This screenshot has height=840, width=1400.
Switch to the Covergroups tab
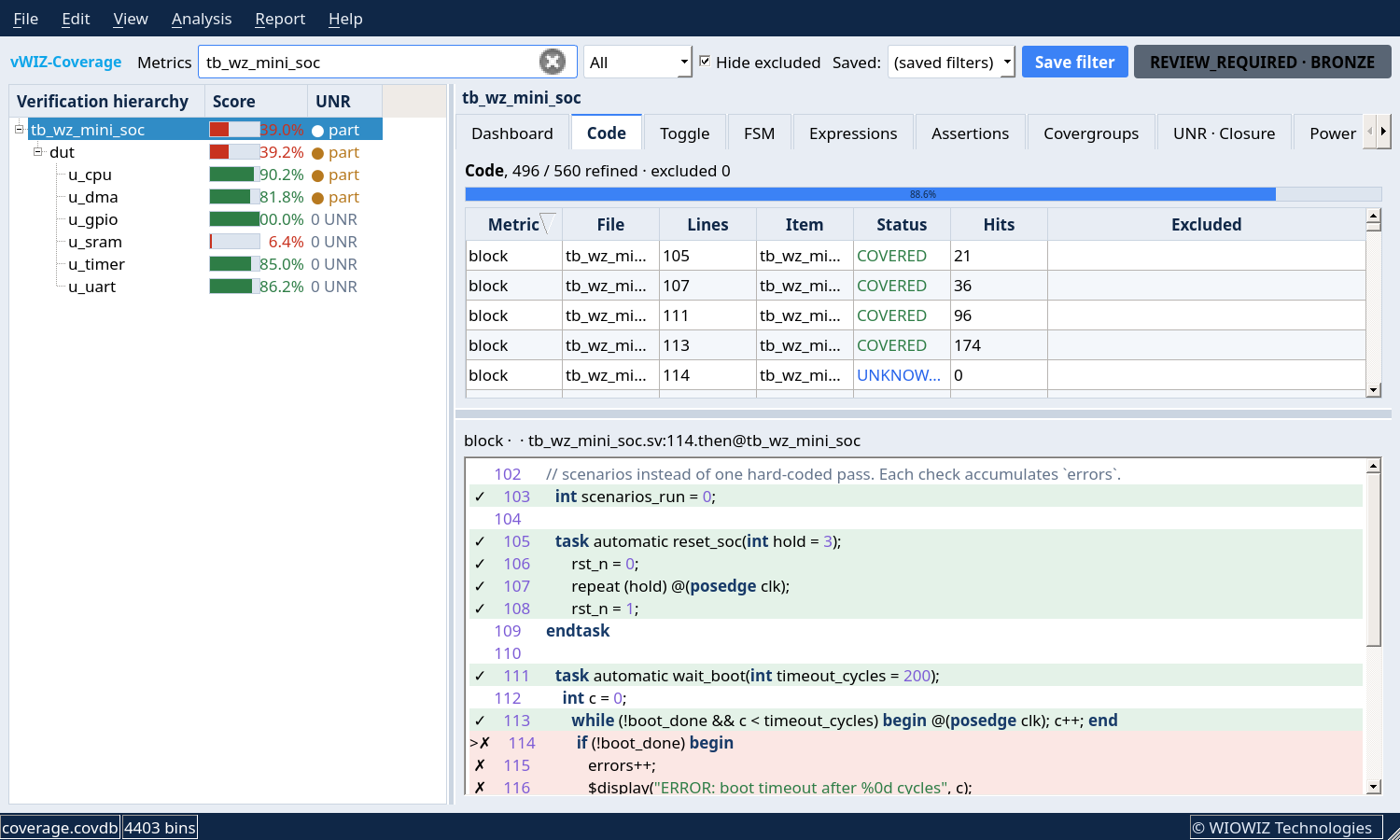[1091, 133]
